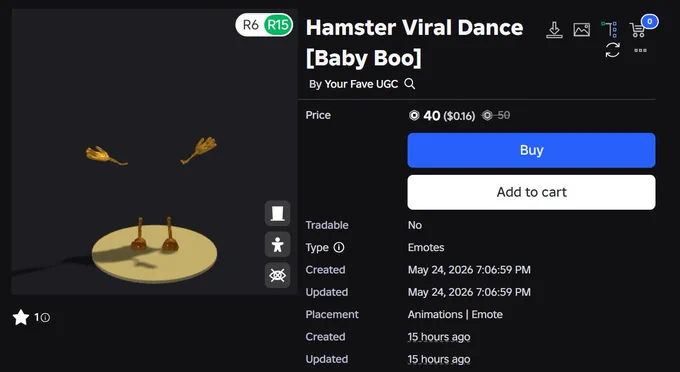The width and height of the screenshot is (680, 372).
Task: Click the avatar figure preview button
Action: pyautogui.click(x=278, y=244)
